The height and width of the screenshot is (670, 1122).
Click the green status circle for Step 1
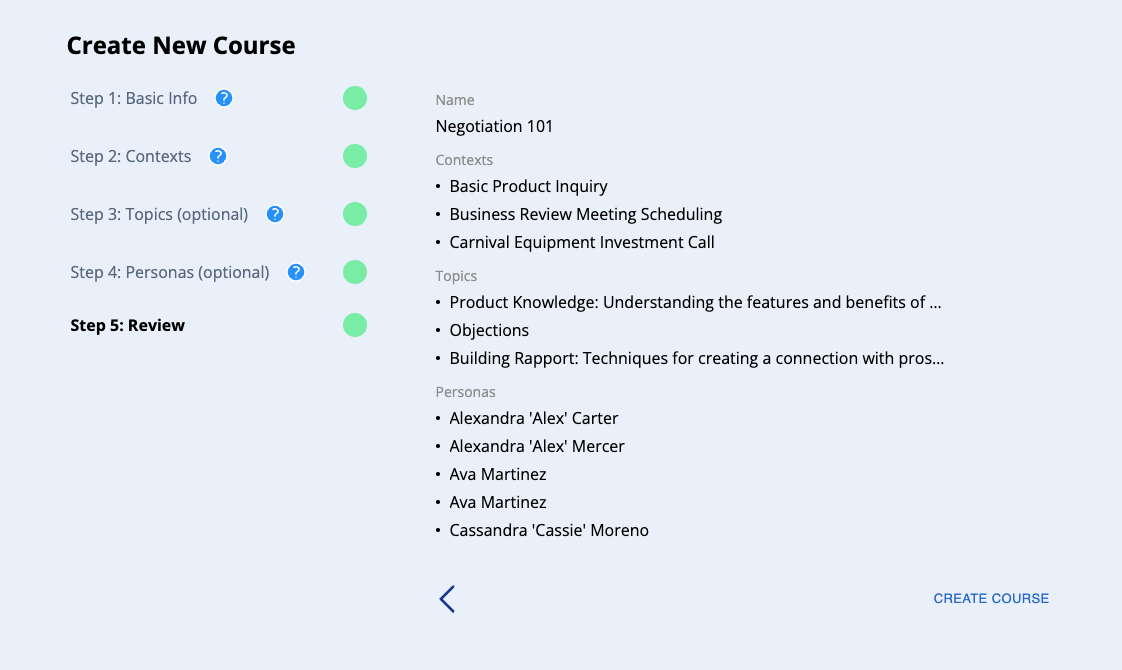pyautogui.click(x=355, y=98)
